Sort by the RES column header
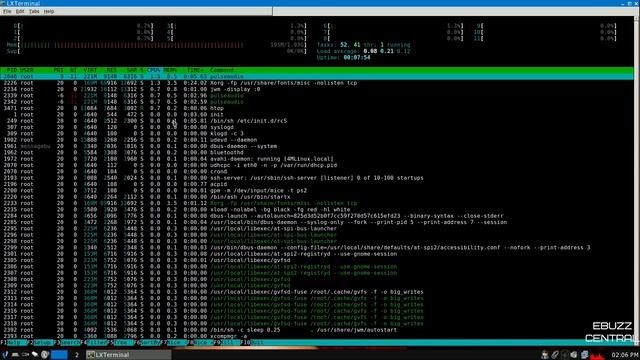The width and height of the screenshot is (640, 360). pos(111,70)
